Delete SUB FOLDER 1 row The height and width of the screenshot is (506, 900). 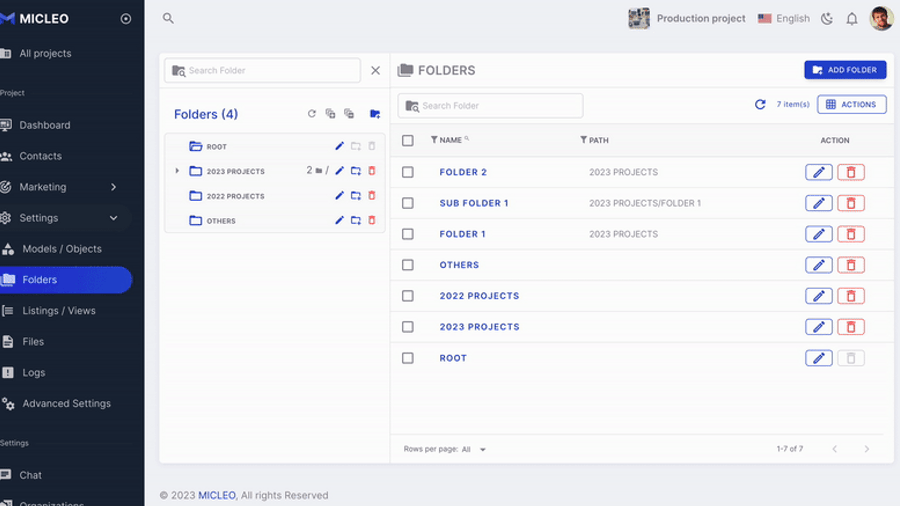(851, 203)
